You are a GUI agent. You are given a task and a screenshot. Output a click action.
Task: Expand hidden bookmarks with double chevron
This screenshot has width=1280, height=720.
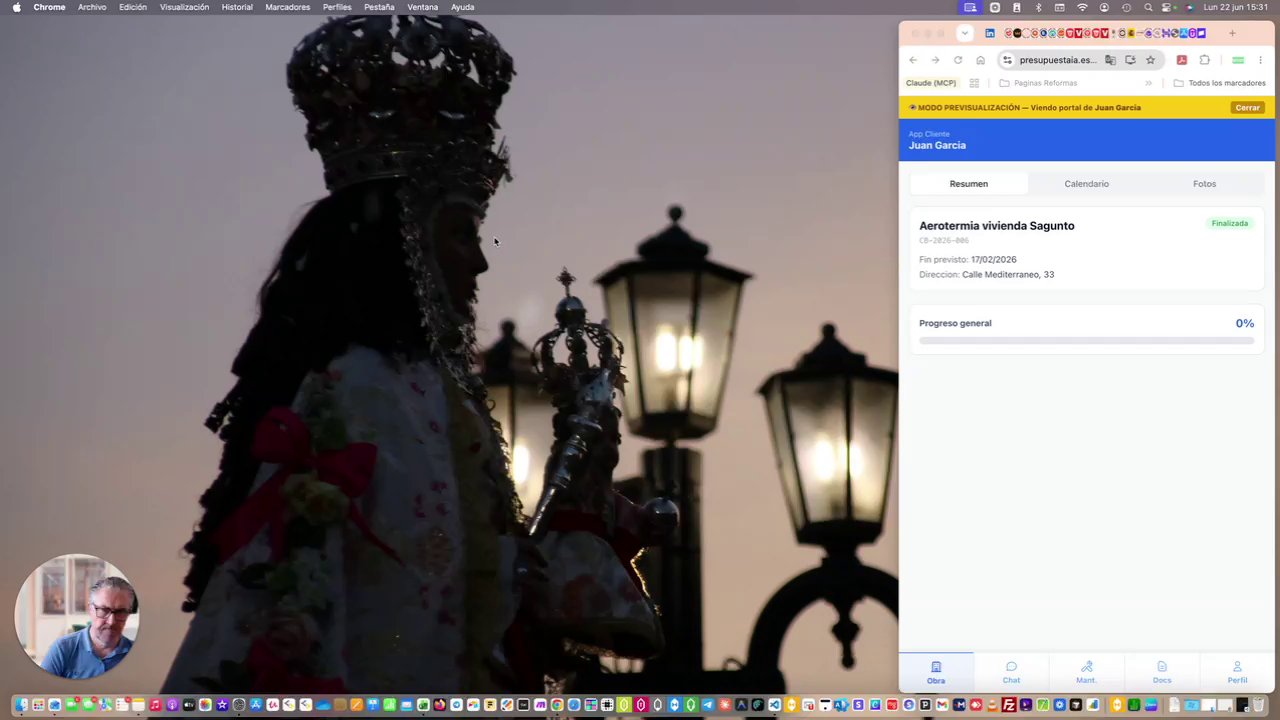click(1148, 83)
